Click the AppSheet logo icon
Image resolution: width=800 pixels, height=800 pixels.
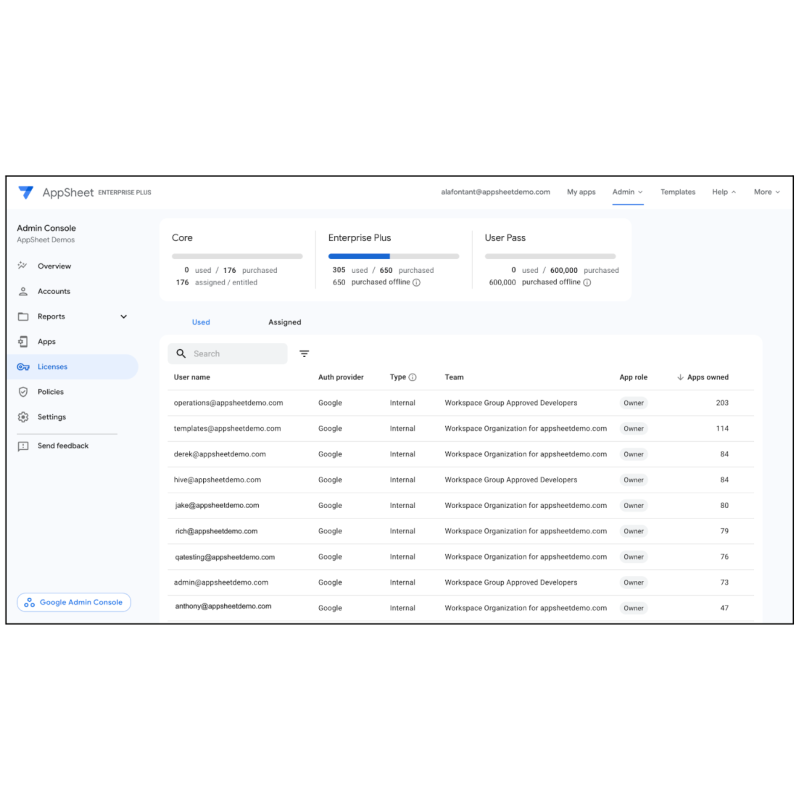(26, 192)
